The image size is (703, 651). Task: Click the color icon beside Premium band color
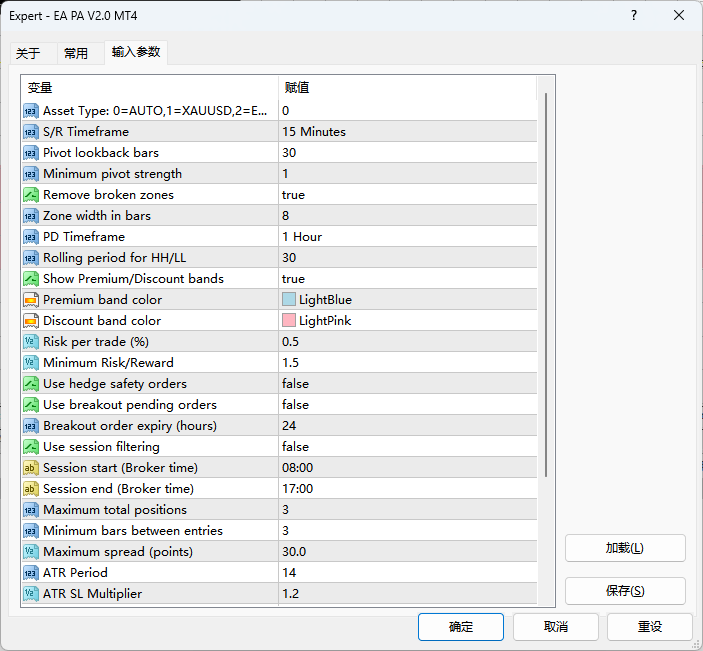pyautogui.click(x=31, y=300)
